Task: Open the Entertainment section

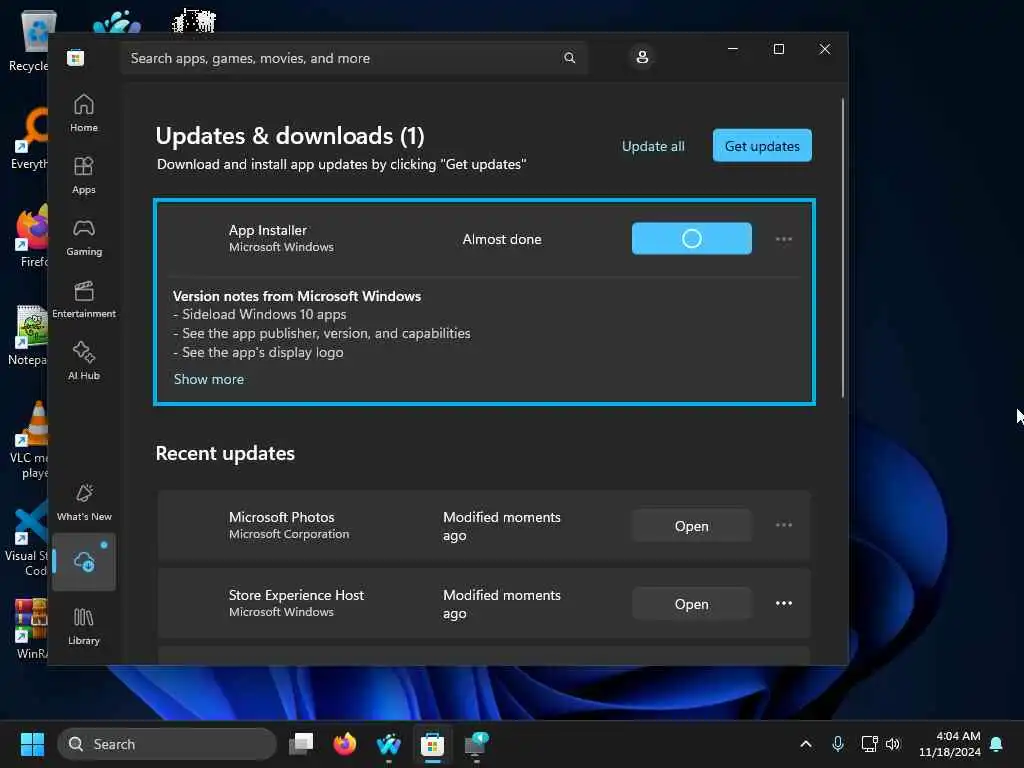Action: coord(84,299)
